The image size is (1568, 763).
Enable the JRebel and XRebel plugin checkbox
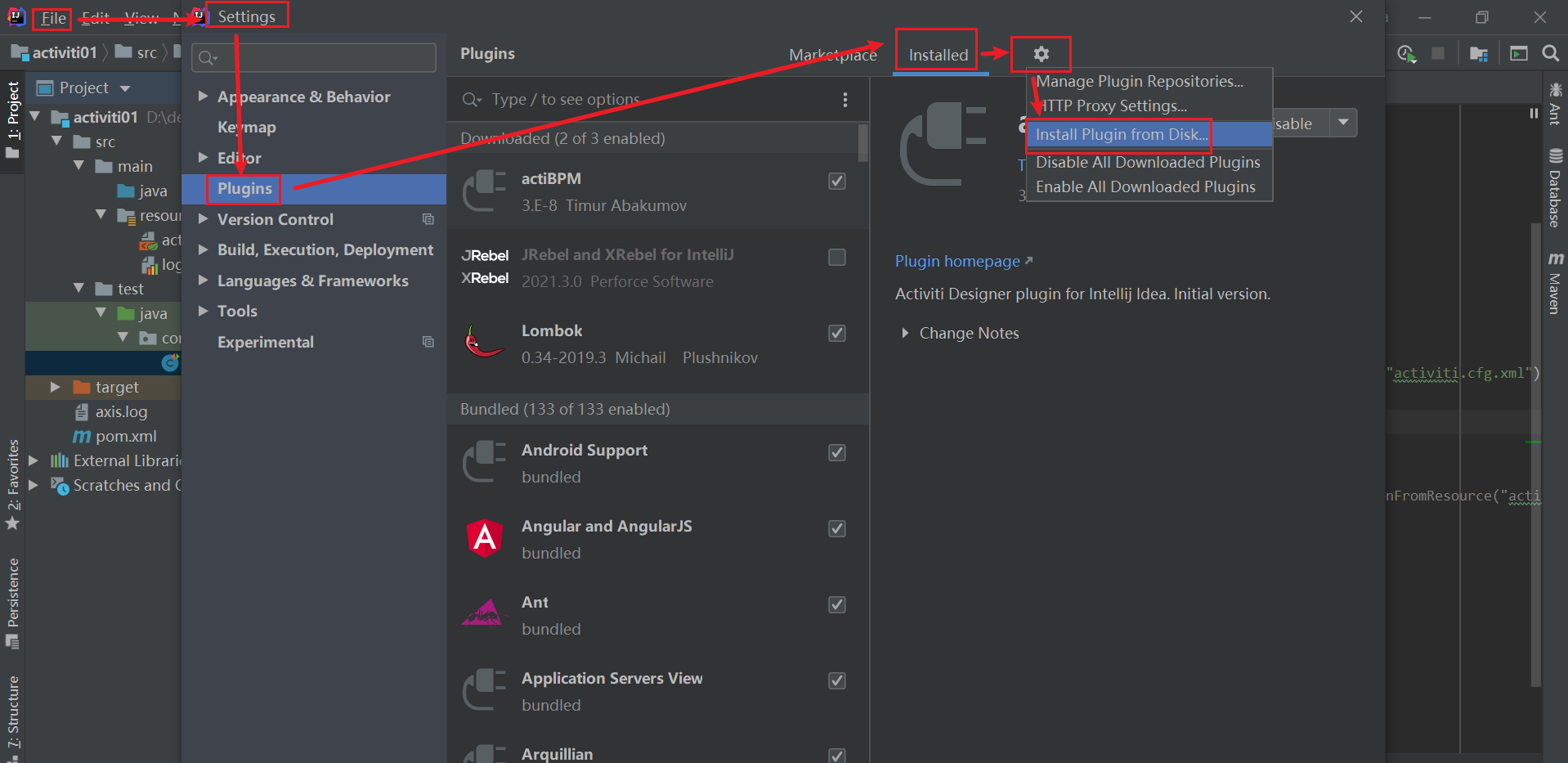point(837,257)
